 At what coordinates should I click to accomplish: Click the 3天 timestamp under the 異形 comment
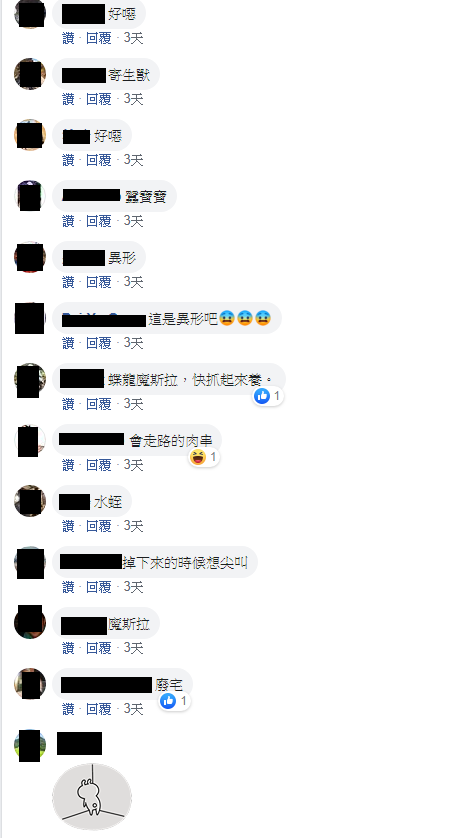click(133, 282)
